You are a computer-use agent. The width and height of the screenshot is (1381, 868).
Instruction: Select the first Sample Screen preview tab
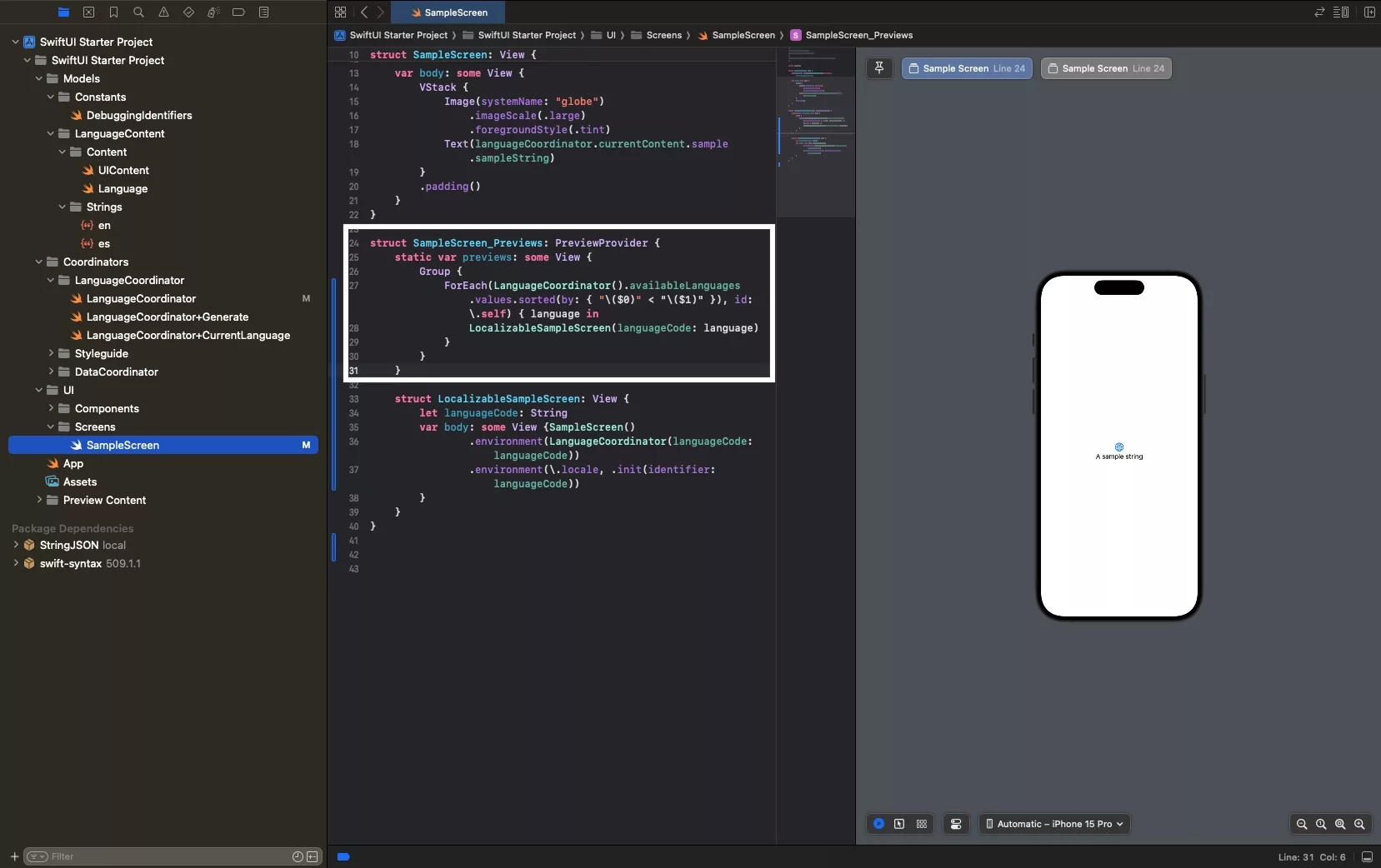967,68
